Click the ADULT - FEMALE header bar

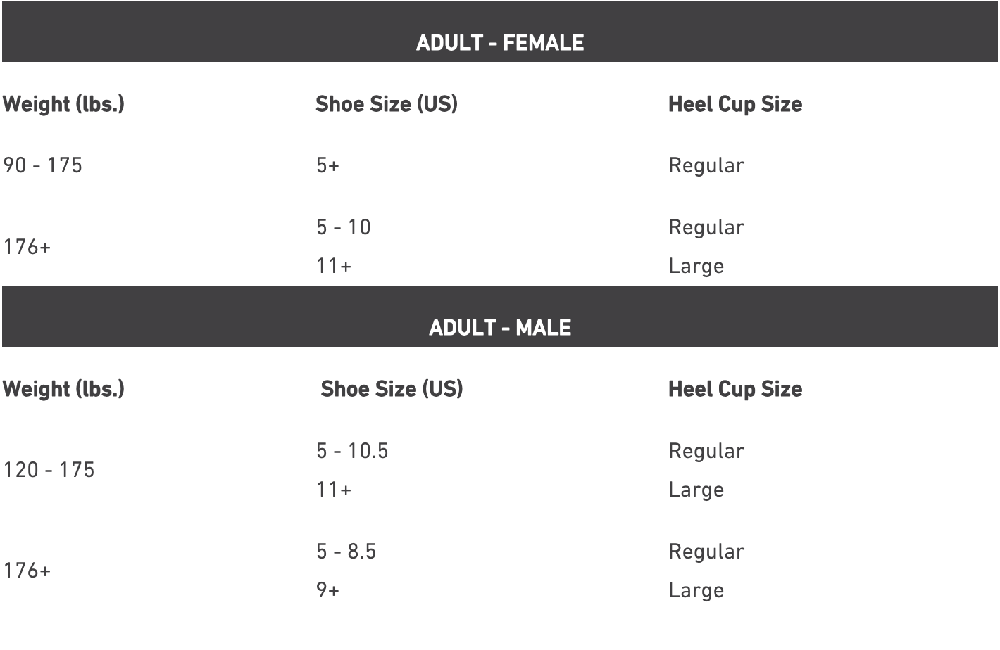pyautogui.click(x=500, y=31)
